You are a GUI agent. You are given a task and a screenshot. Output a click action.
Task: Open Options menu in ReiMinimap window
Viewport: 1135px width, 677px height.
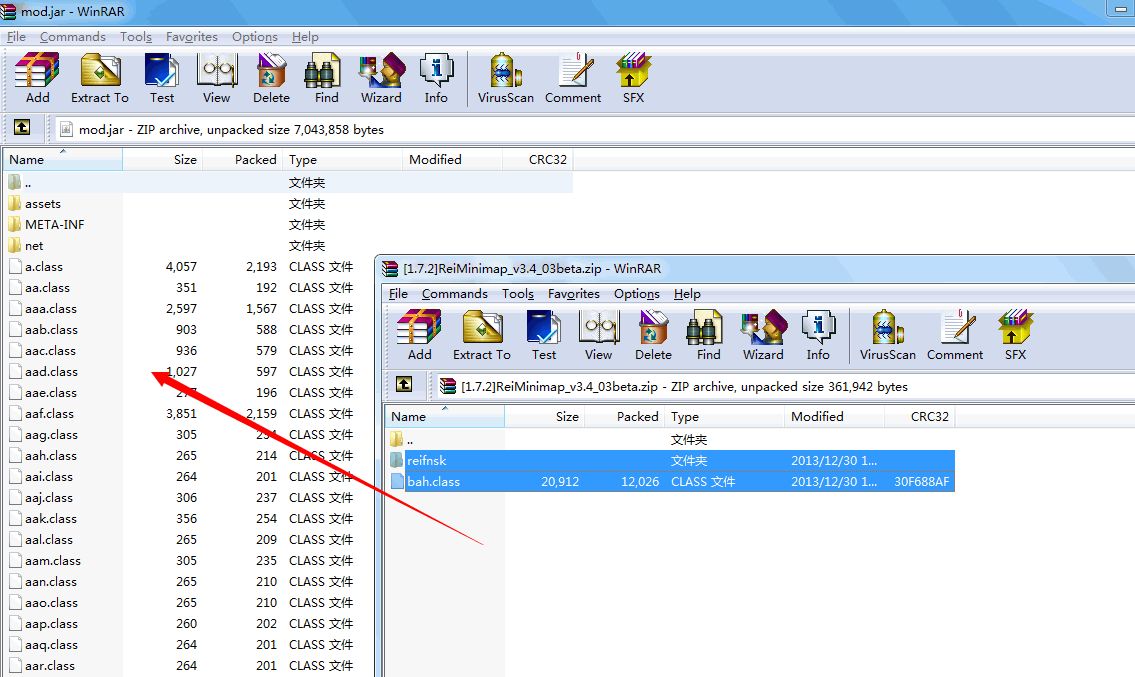tap(637, 294)
